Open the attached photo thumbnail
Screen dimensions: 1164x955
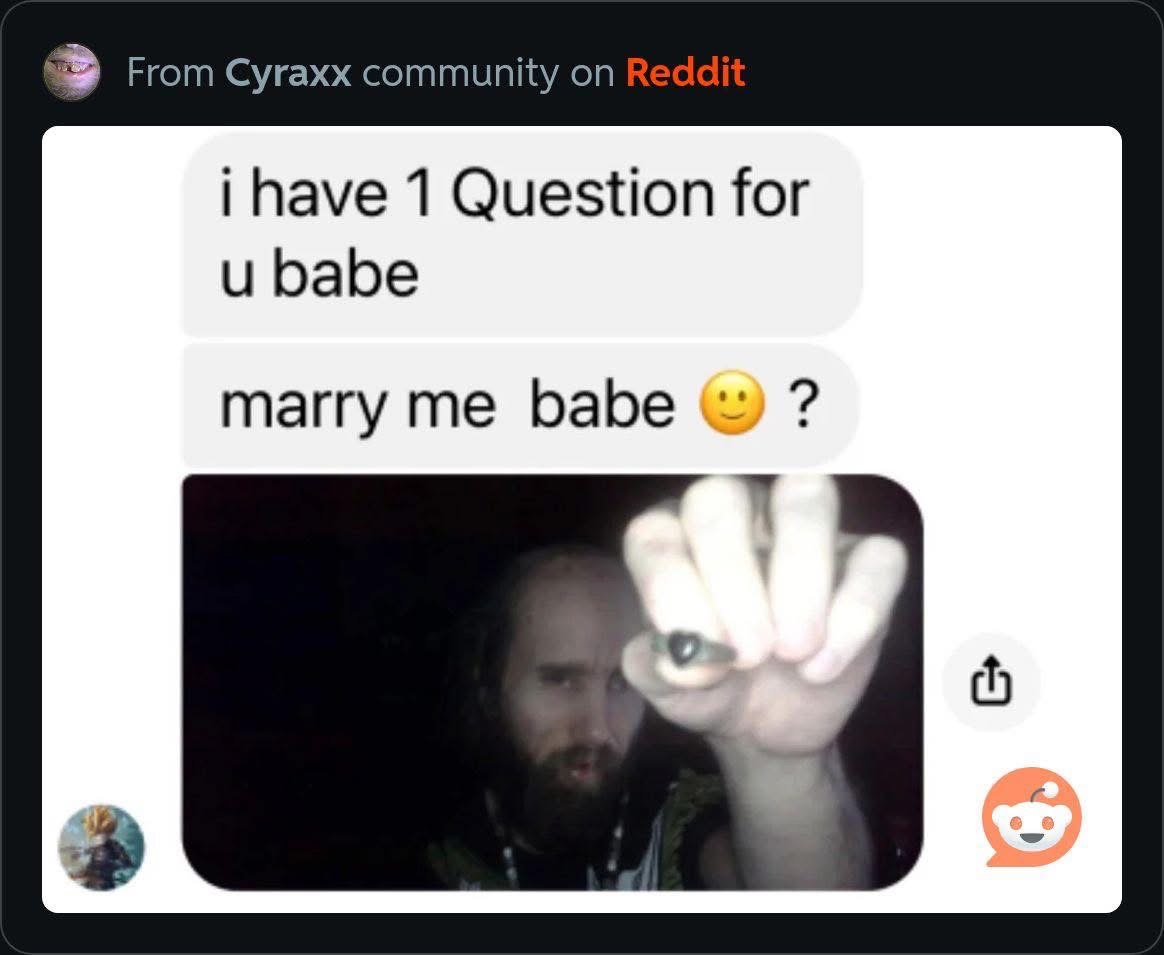(x=552, y=682)
